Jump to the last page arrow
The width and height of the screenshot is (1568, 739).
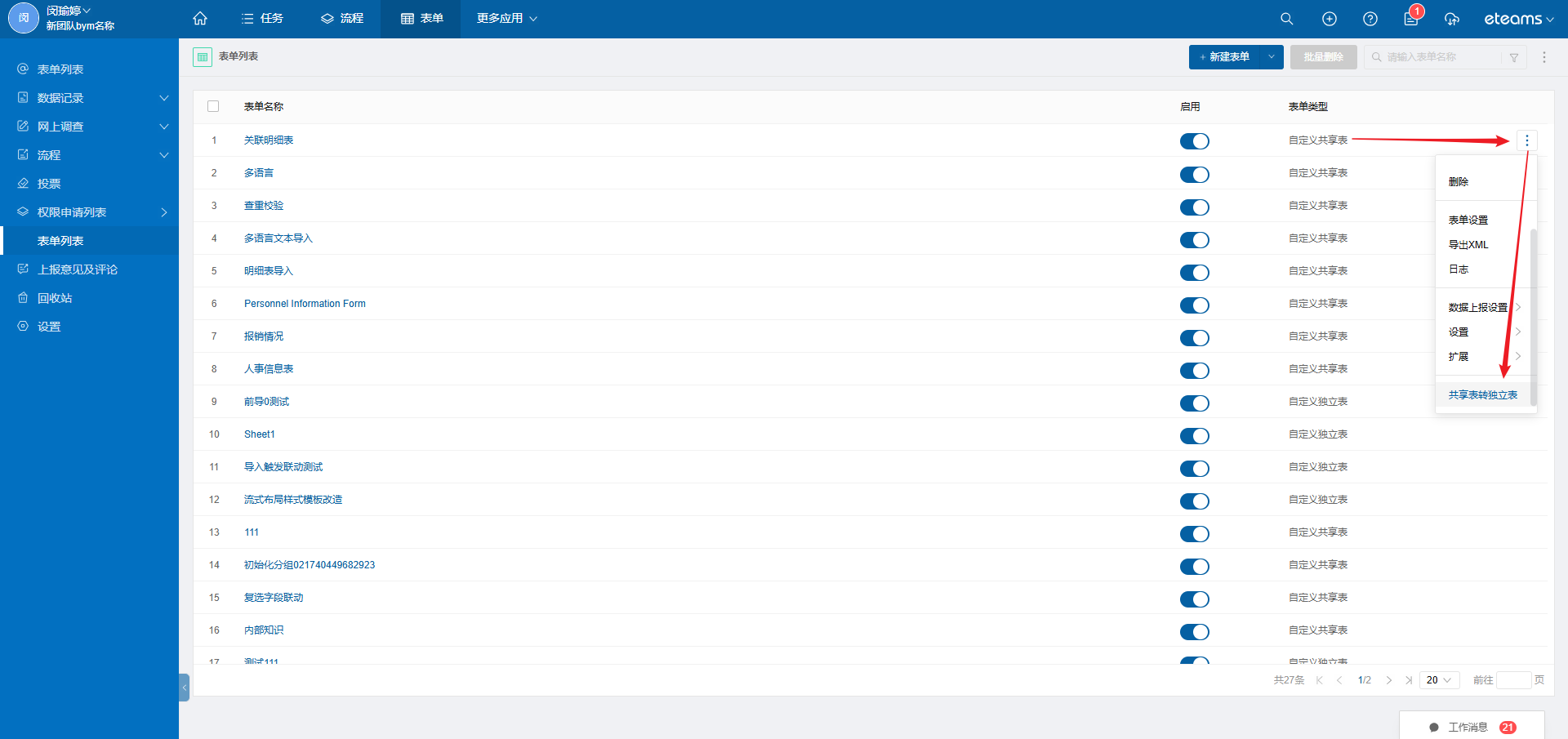tap(1408, 680)
